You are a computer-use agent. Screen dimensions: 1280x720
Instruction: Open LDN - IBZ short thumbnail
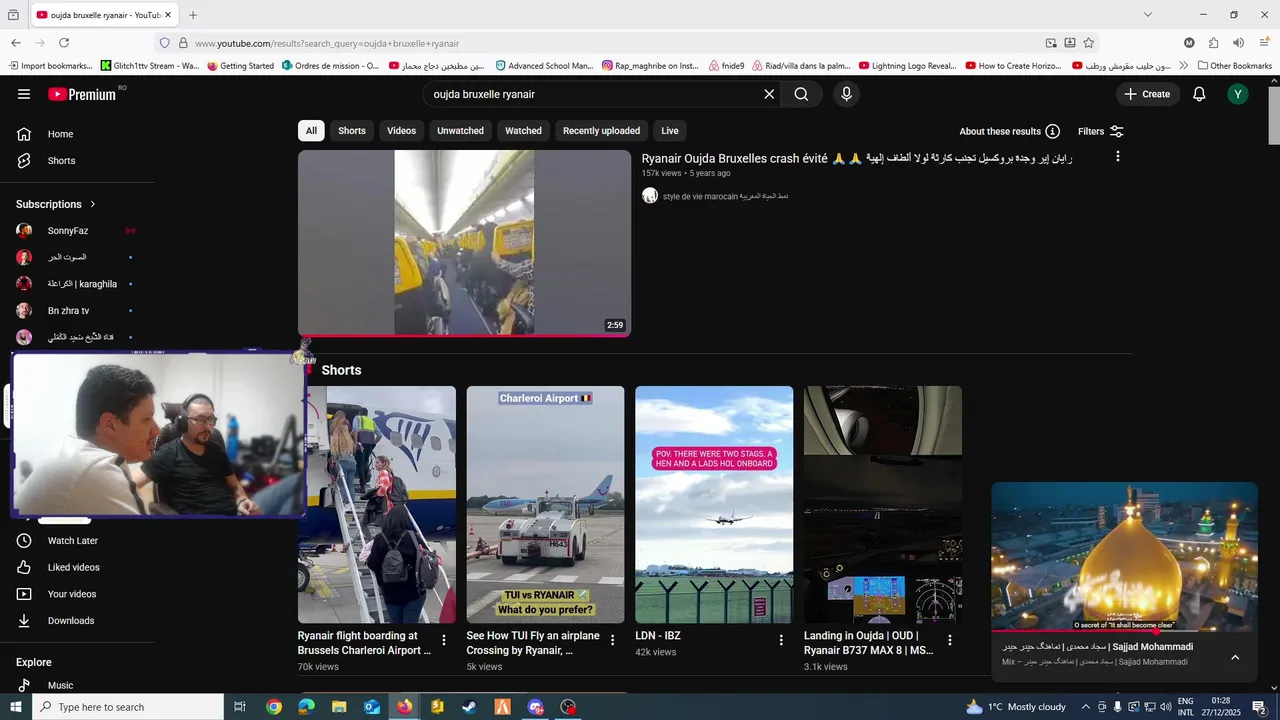coord(714,505)
